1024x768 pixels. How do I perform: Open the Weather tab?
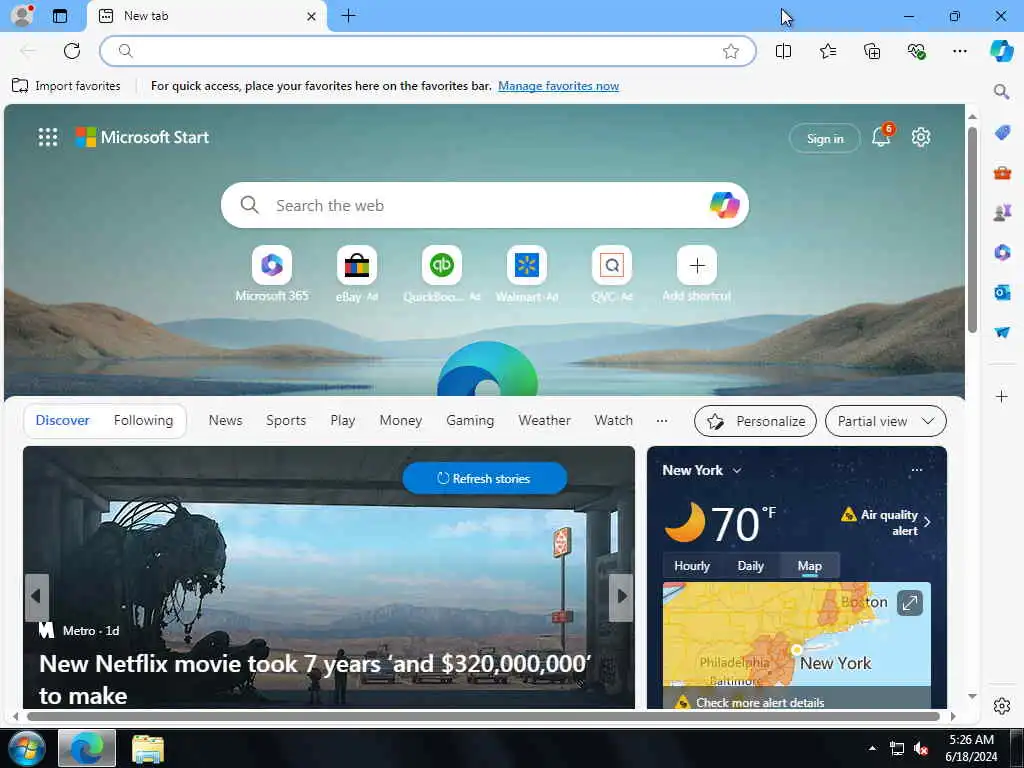(x=545, y=421)
